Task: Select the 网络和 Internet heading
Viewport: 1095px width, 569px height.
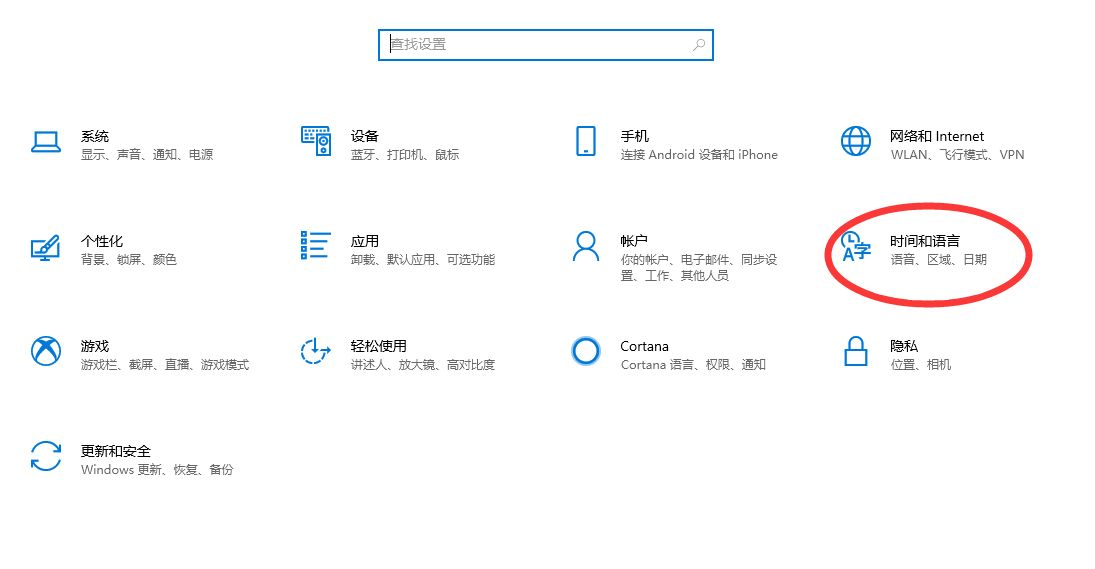Action: pyautogui.click(x=936, y=136)
